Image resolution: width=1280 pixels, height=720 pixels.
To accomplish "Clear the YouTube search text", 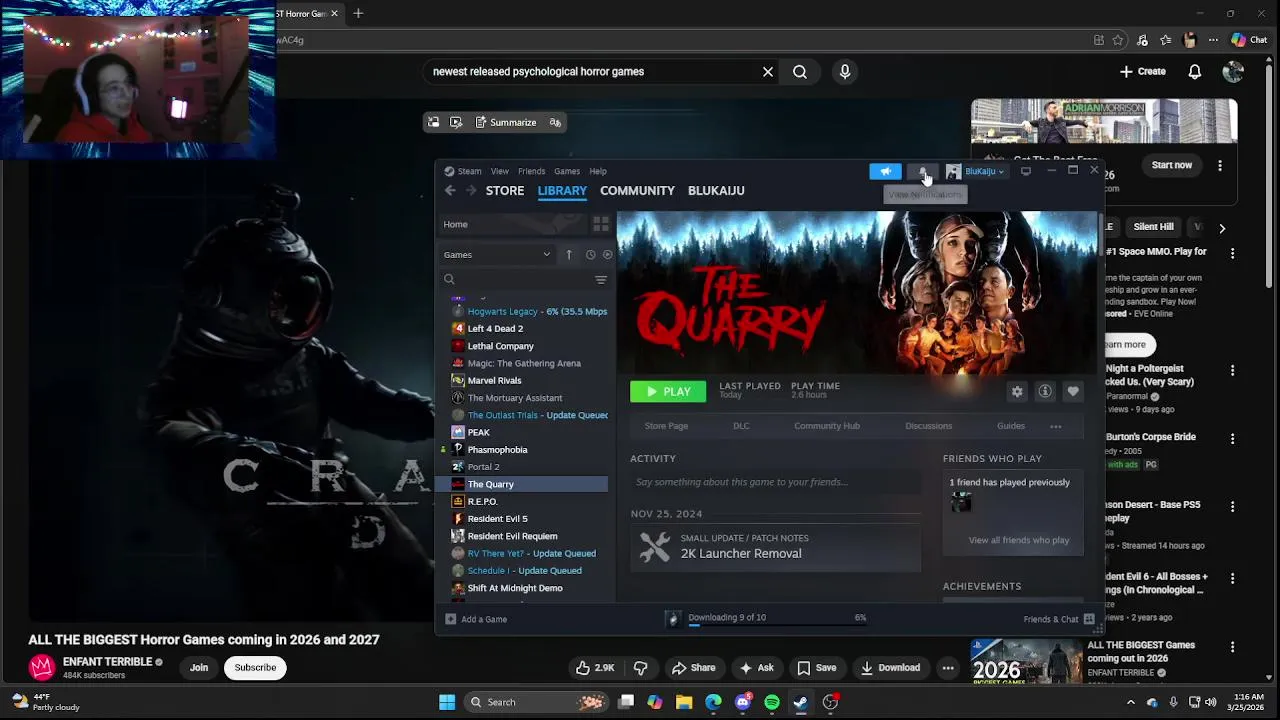I will [768, 72].
